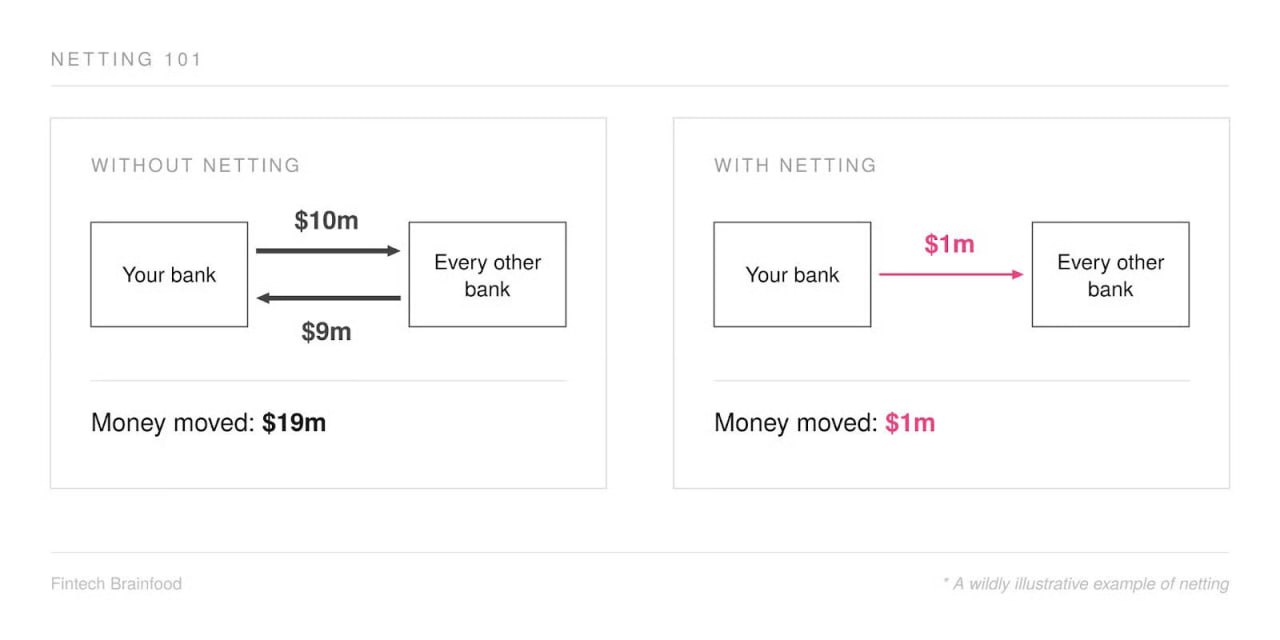Select the $9m label
The height and width of the screenshot is (640, 1280).
pyautogui.click(x=326, y=332)
